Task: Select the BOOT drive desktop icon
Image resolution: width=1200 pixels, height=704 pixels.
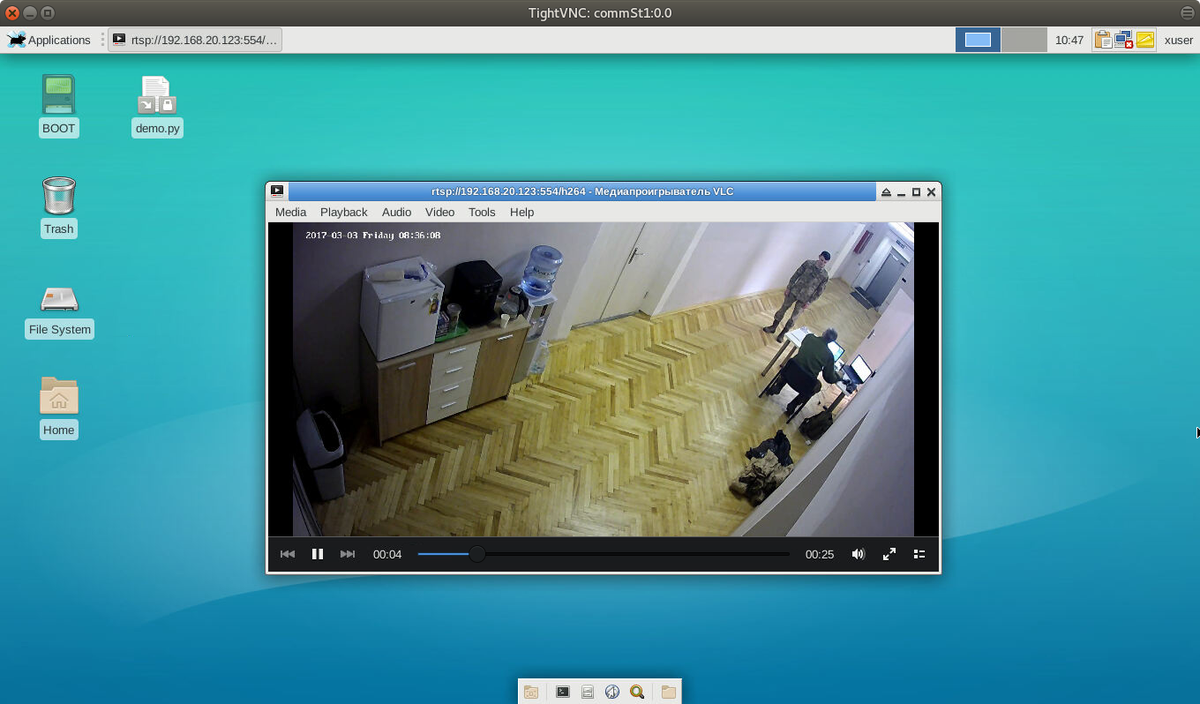Action: pos(59,105)
